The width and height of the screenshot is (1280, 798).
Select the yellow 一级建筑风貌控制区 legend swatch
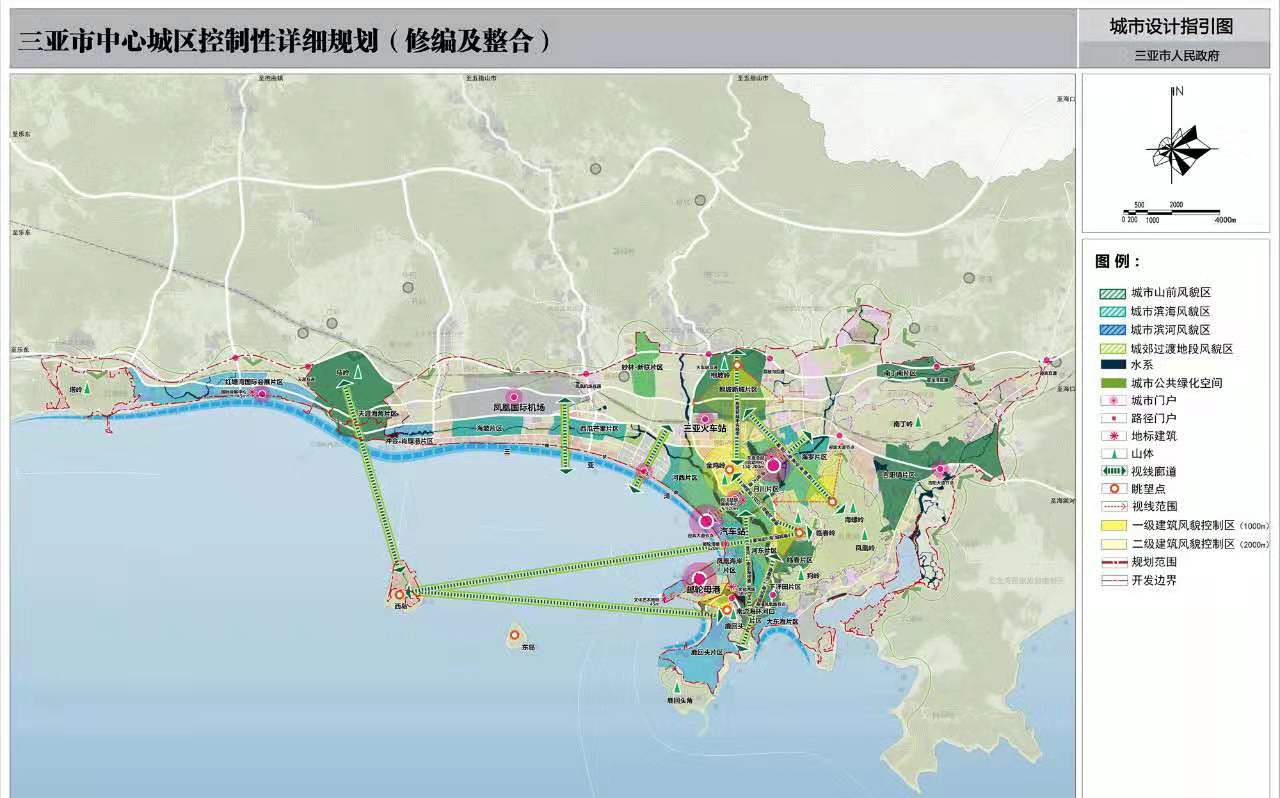[1112, 525]
